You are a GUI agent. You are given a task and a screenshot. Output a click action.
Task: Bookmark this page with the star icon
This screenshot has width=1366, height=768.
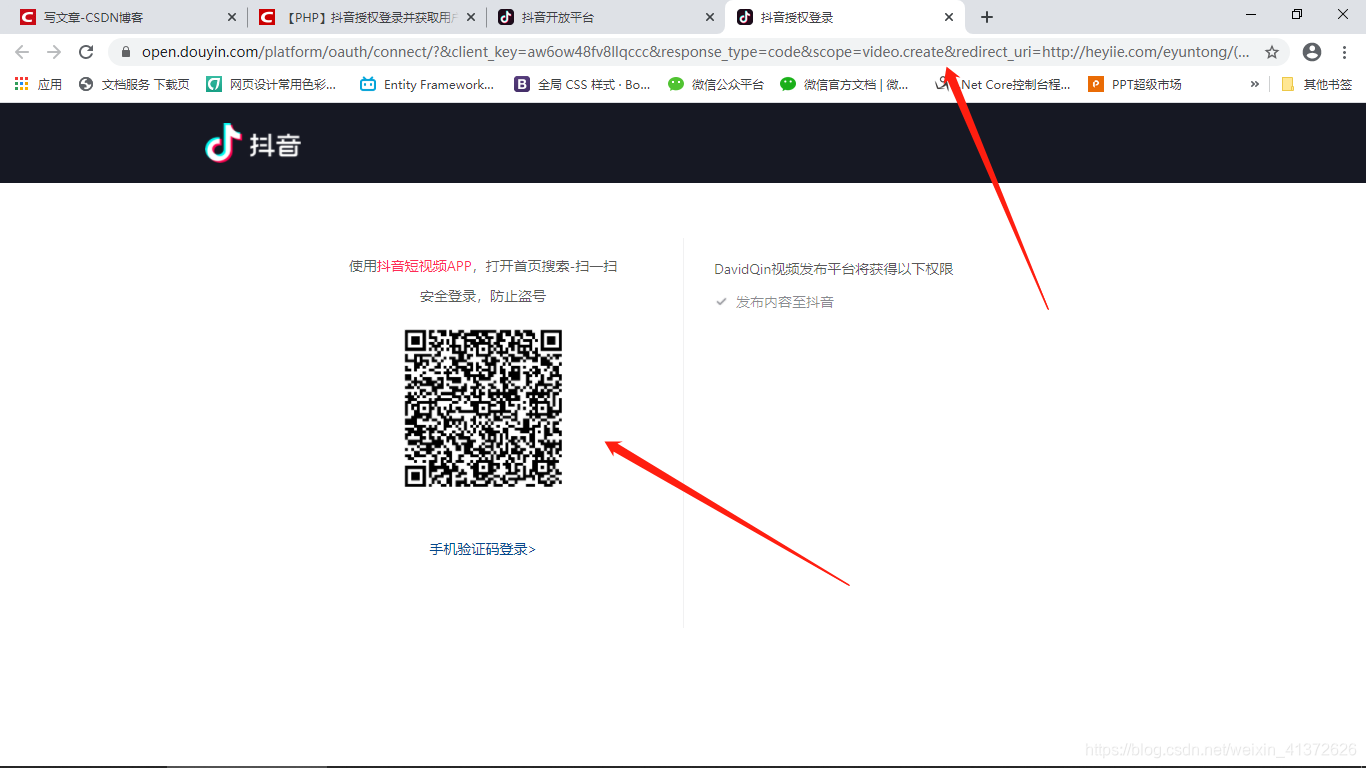pyautogui.click(x=1272, y=52)
